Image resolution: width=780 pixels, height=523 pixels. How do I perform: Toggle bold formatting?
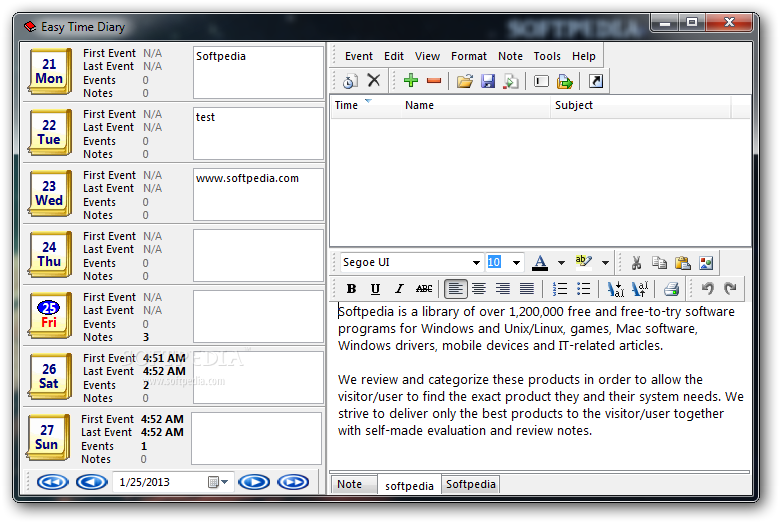tap(351, 289)
